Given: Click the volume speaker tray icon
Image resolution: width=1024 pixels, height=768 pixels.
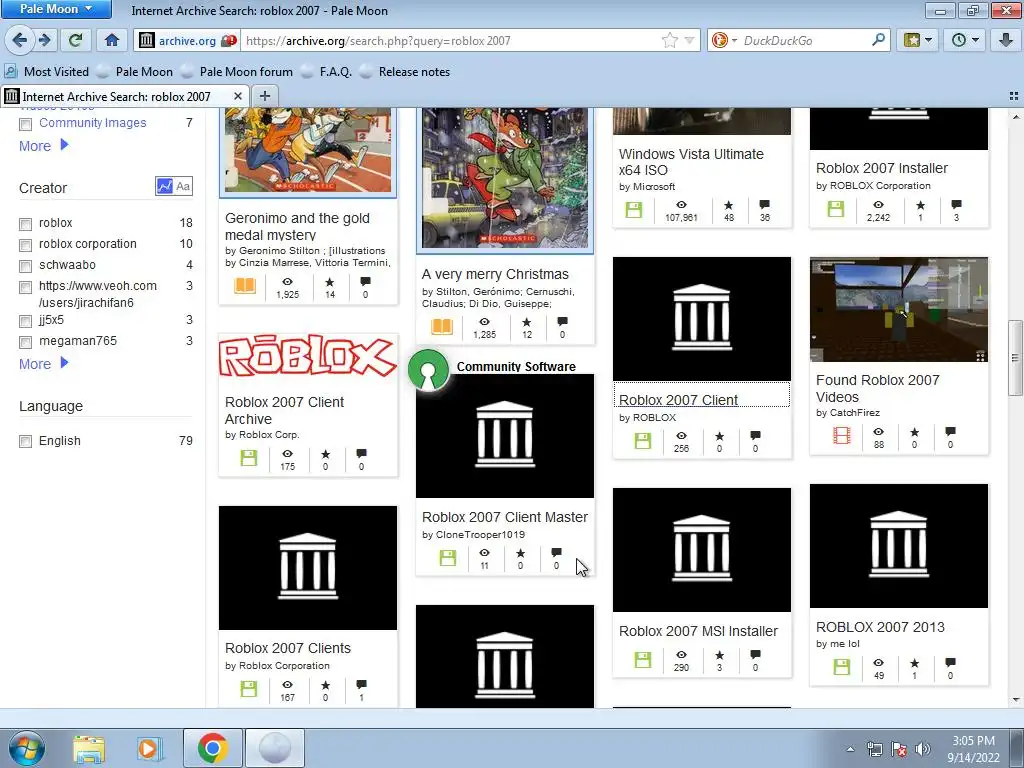Looking at the screenshot, I should point(922,749).
